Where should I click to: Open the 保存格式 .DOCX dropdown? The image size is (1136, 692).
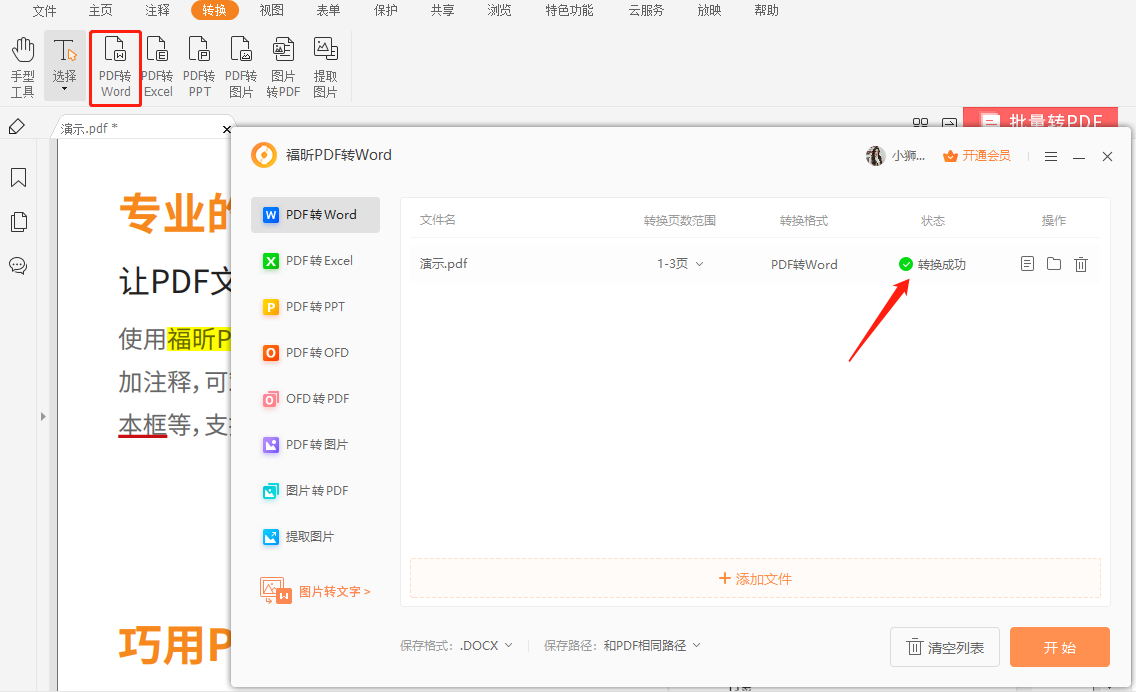pos(486,646)
